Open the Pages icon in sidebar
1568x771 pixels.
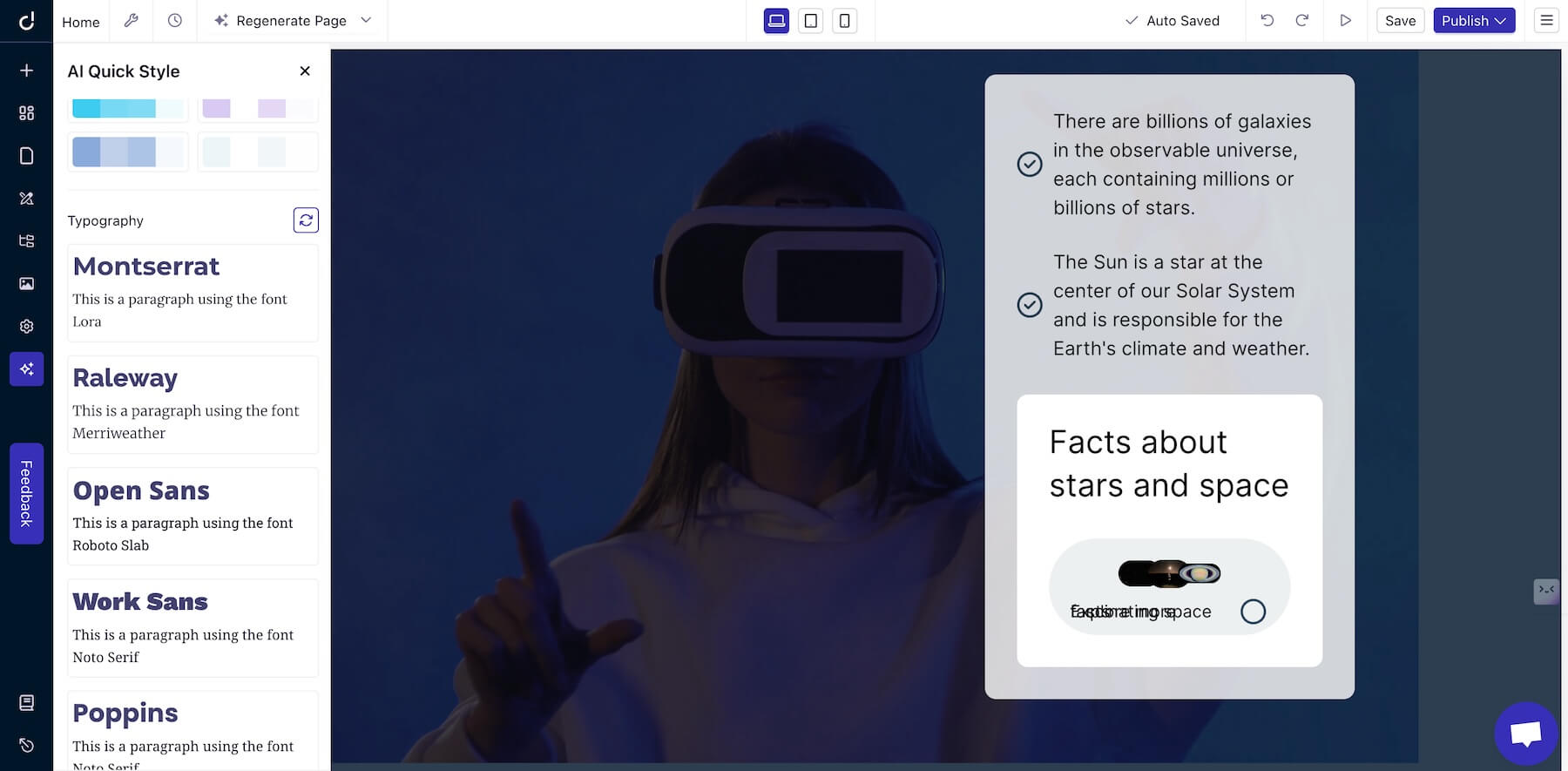26,156
